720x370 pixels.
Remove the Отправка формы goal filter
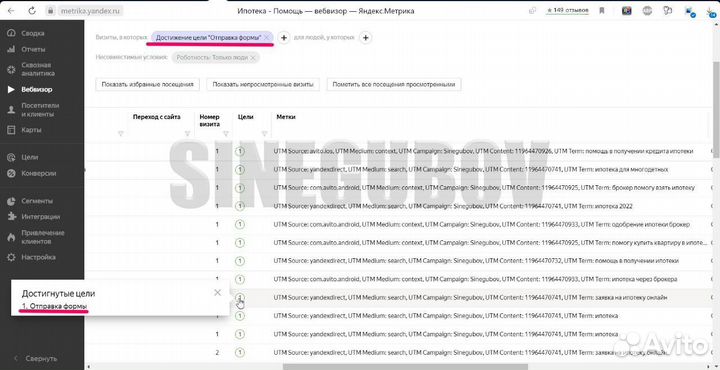tap(267, 38)
